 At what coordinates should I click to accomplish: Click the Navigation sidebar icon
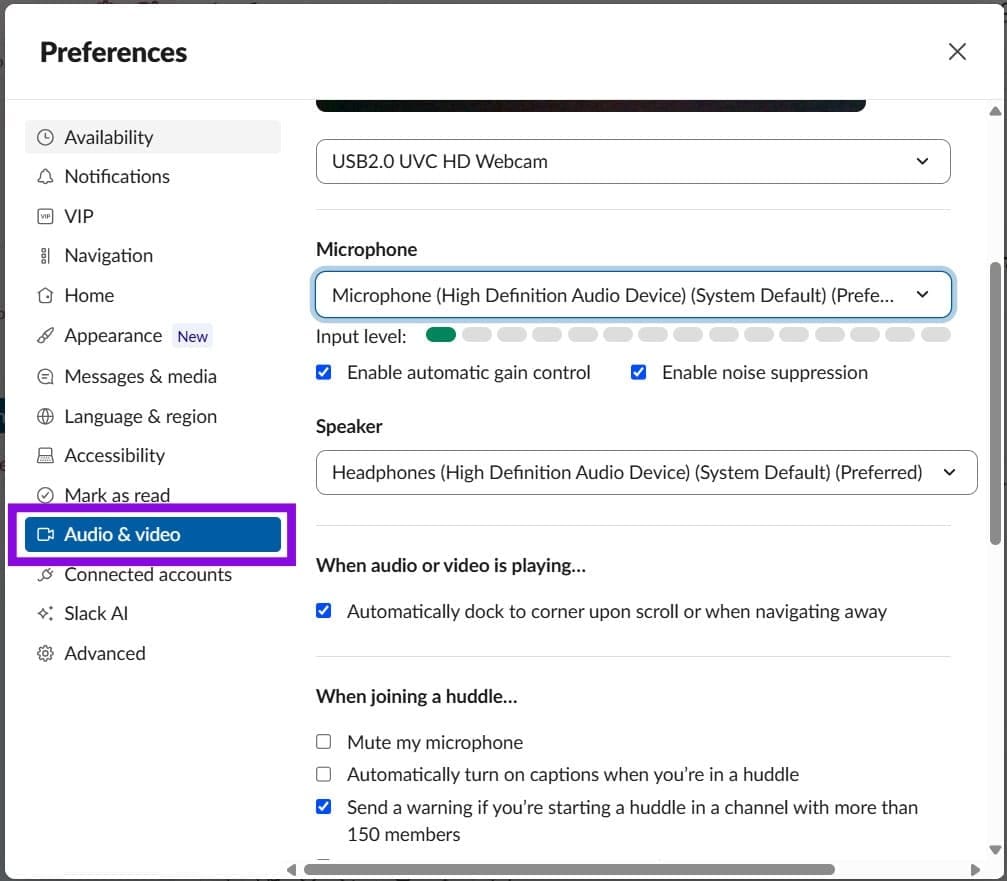coord(45,256)
